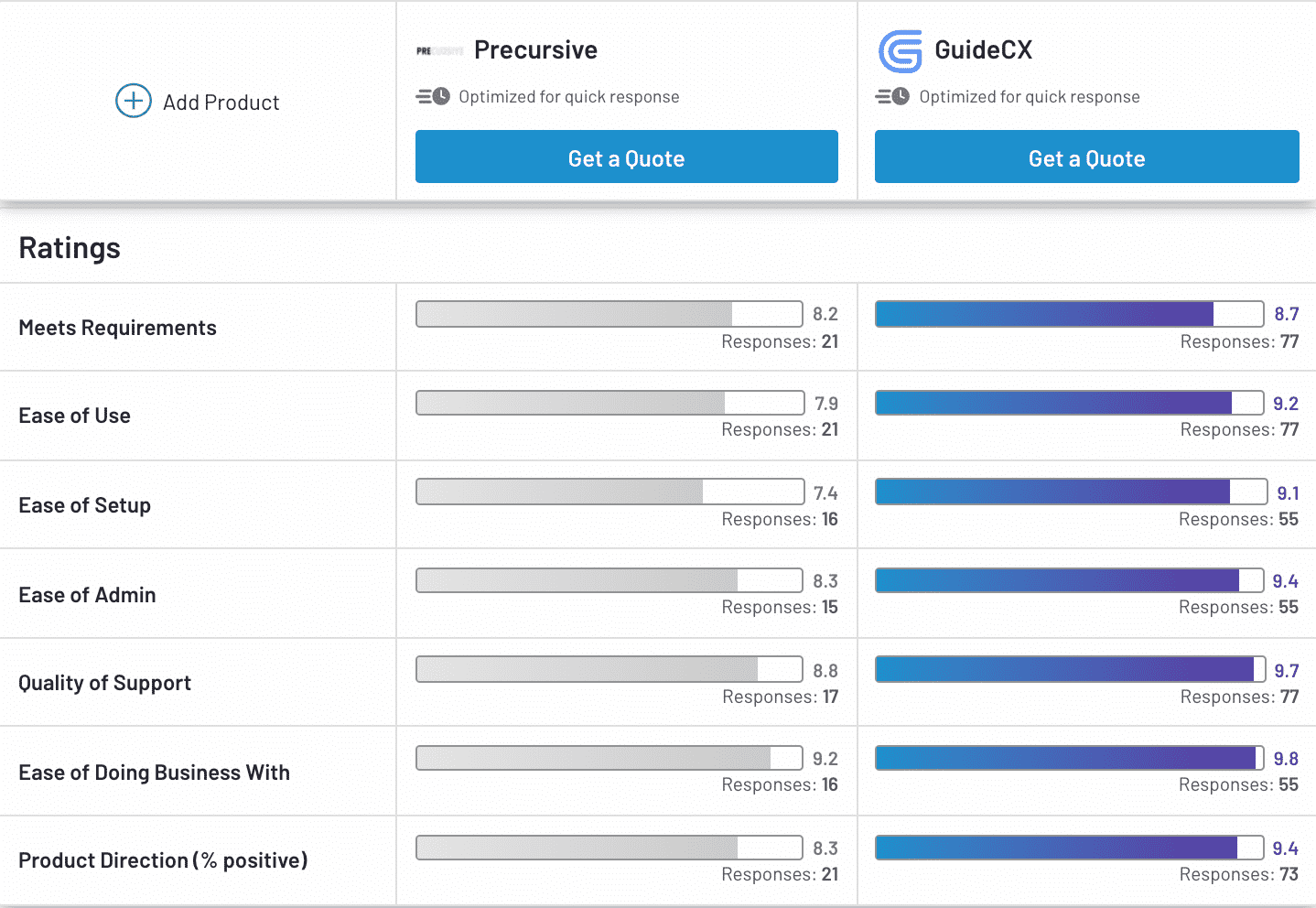Click Precursive Ease of Admin rating bar
Screen dimensions: 1316x908
click(609, 580)
